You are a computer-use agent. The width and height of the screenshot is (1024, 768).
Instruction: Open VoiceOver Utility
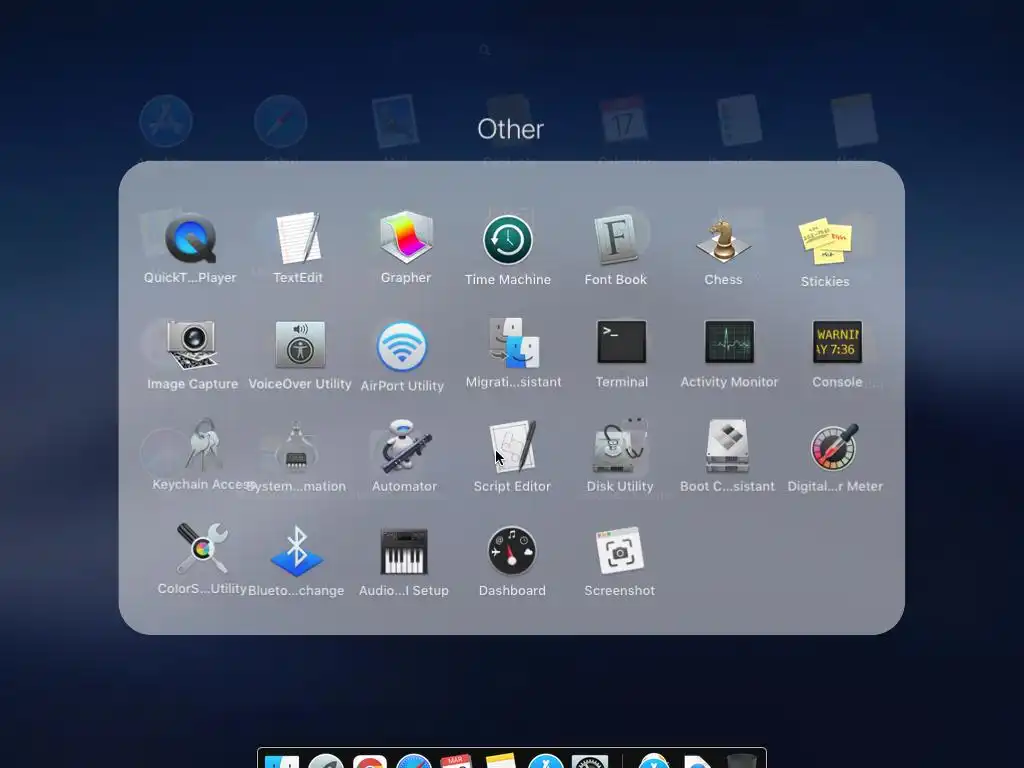[x=300, y=344]
